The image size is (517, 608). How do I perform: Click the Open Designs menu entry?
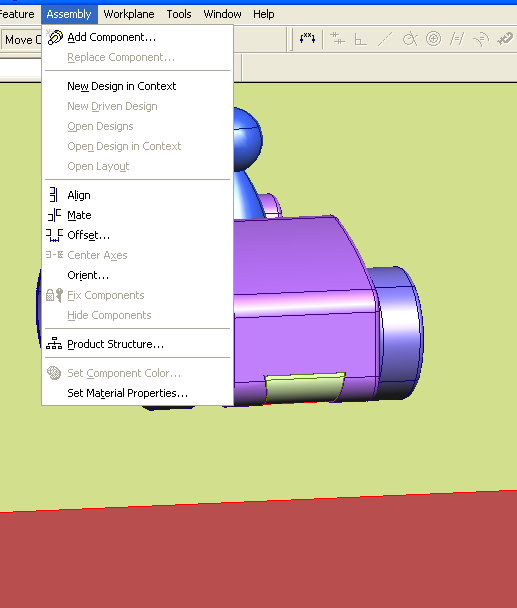tap(137, 126)
